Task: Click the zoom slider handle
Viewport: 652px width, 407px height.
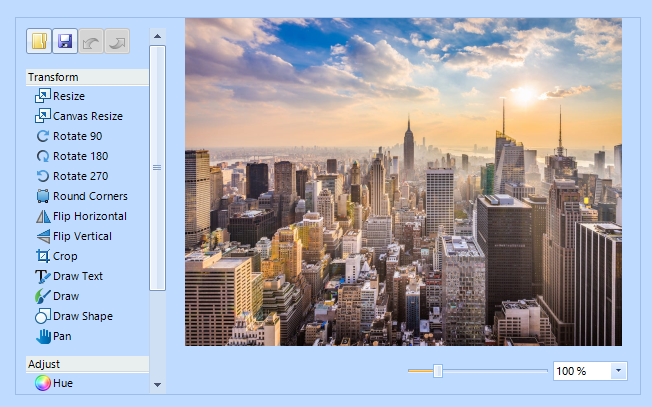Action: 437,370
